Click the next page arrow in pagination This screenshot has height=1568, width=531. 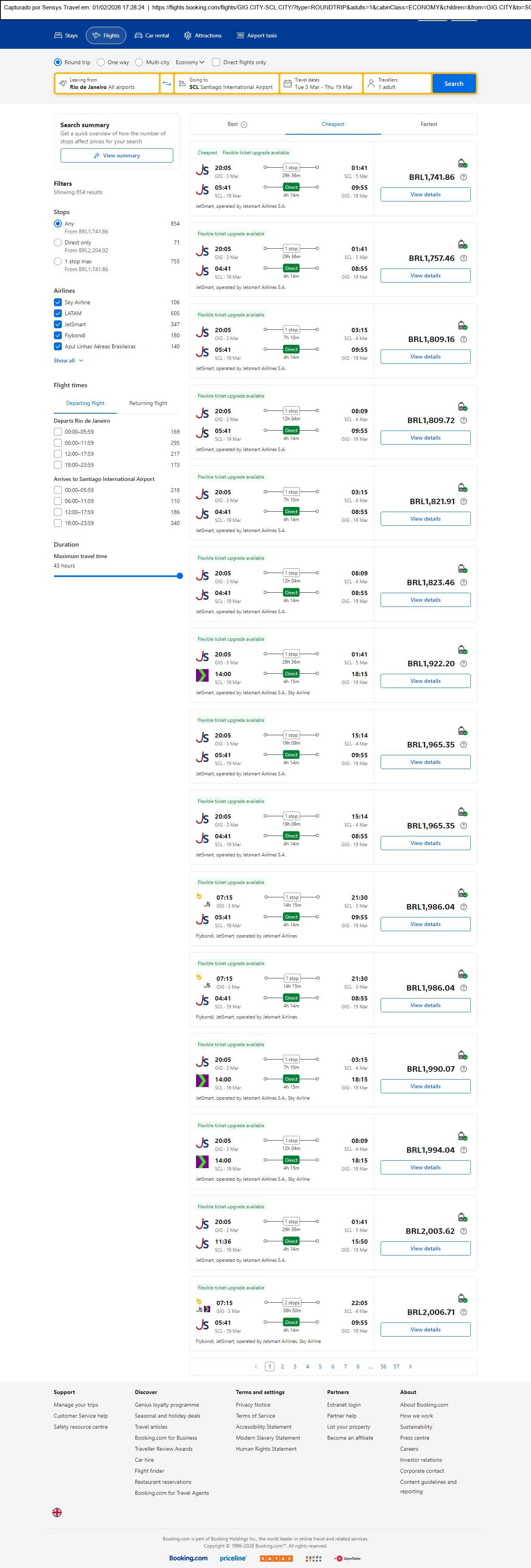click(411, 1366)
